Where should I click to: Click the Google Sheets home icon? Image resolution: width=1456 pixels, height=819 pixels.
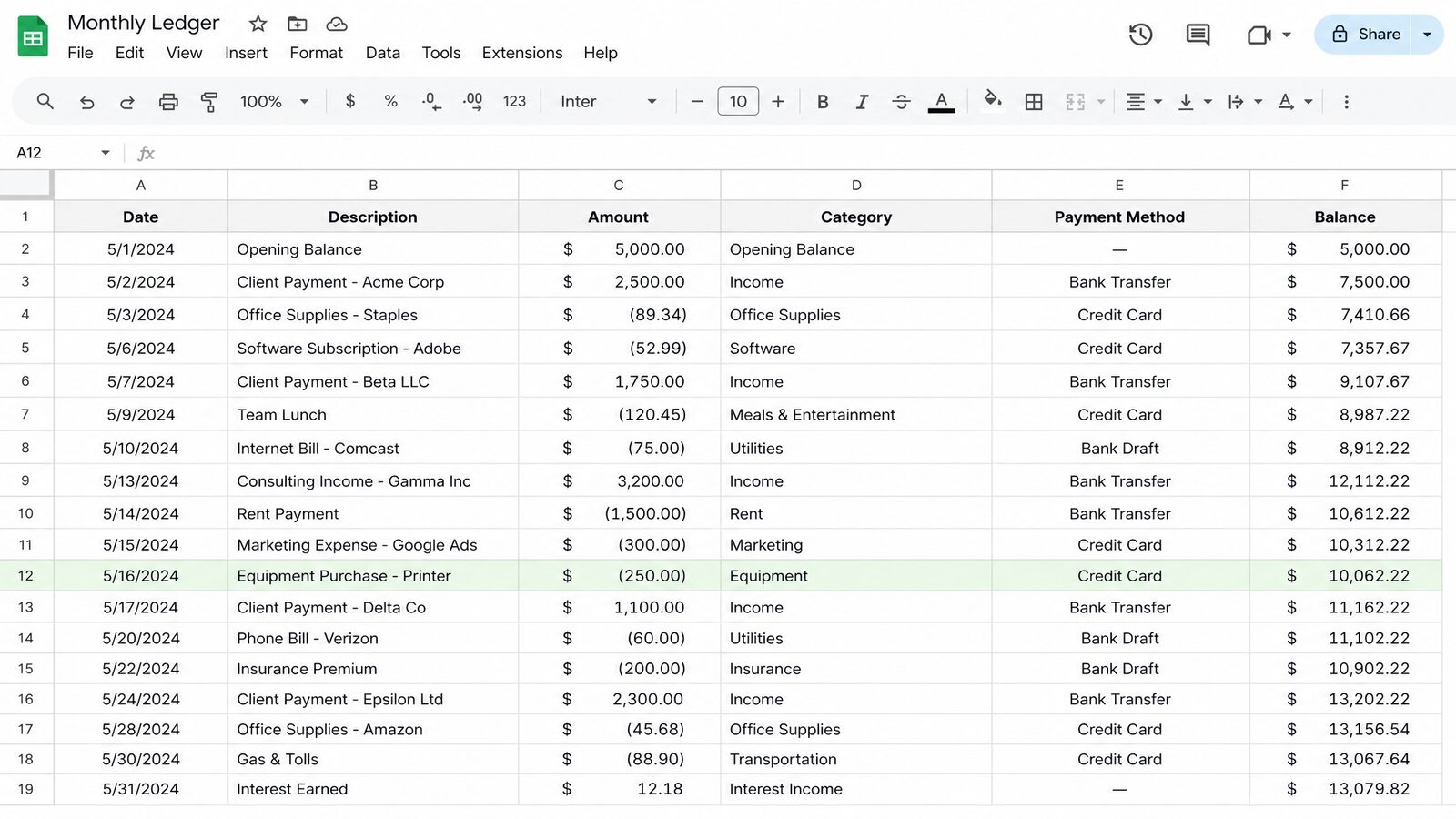(x=33, y=36)
